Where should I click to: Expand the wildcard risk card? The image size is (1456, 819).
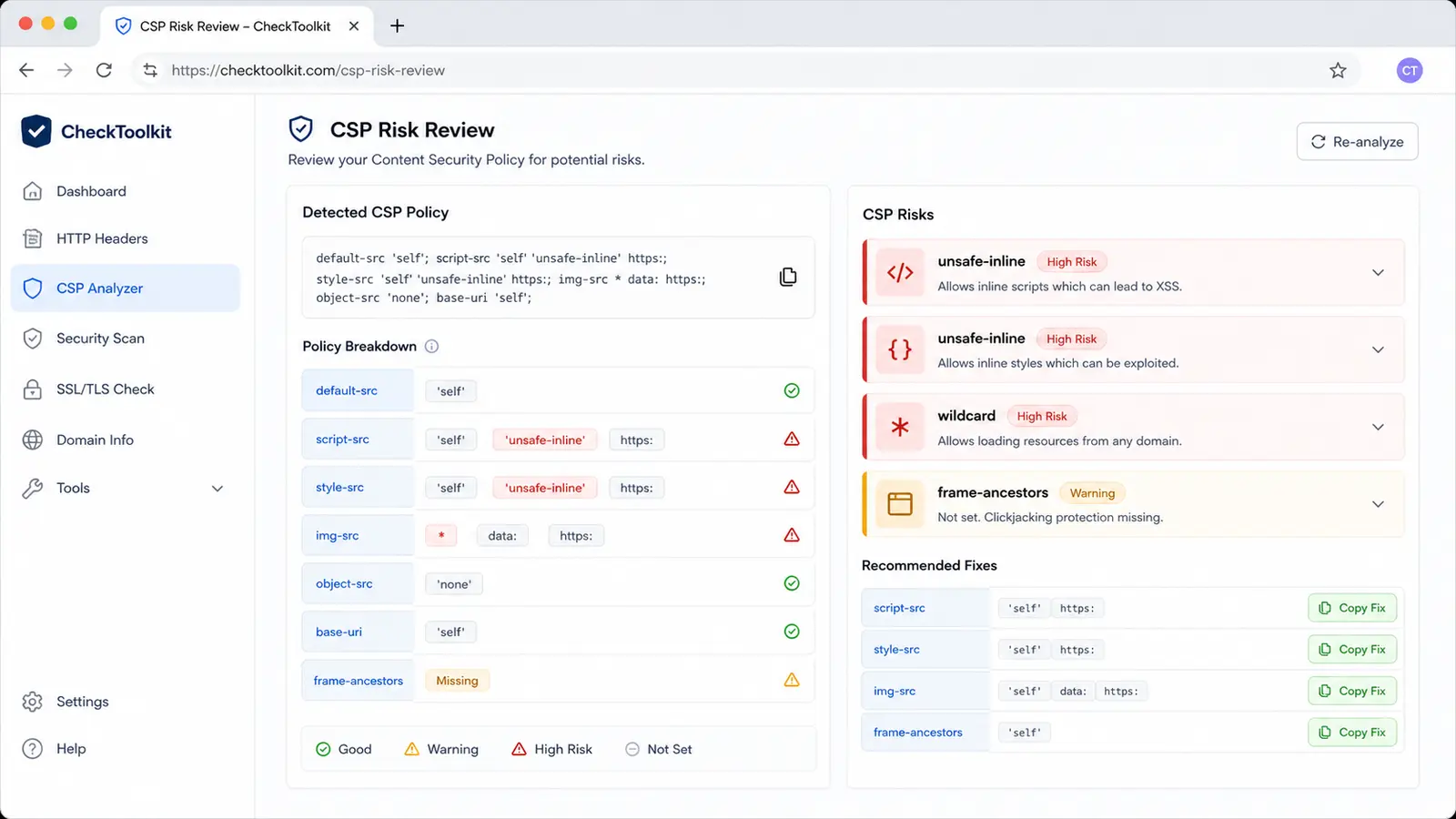click(1378, 427)
